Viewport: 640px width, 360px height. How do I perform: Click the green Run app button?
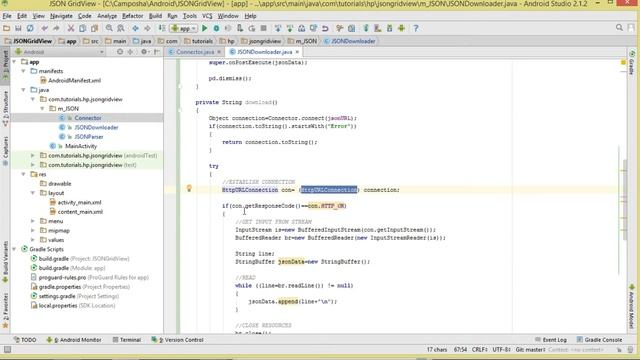(x=204, y=28)
